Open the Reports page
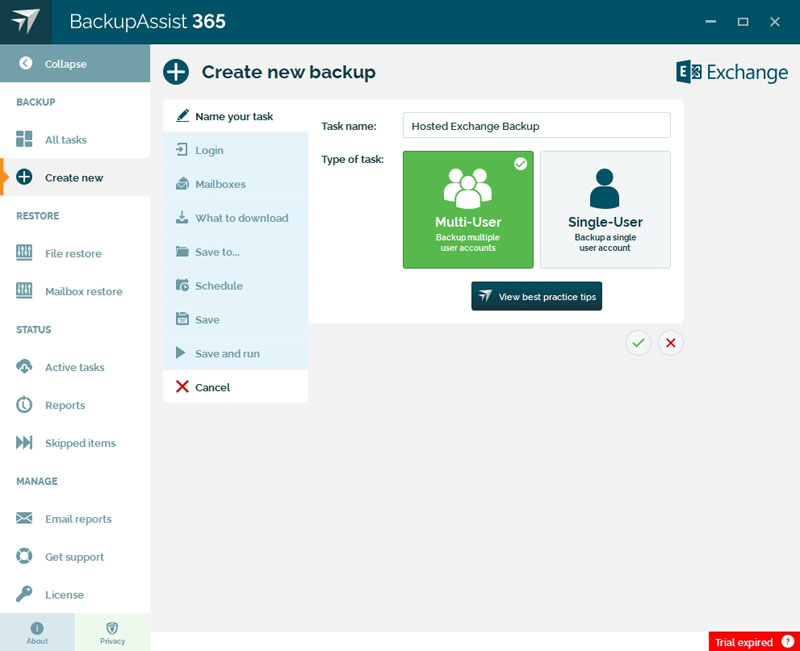800x651 pixels. pos(75,405)
